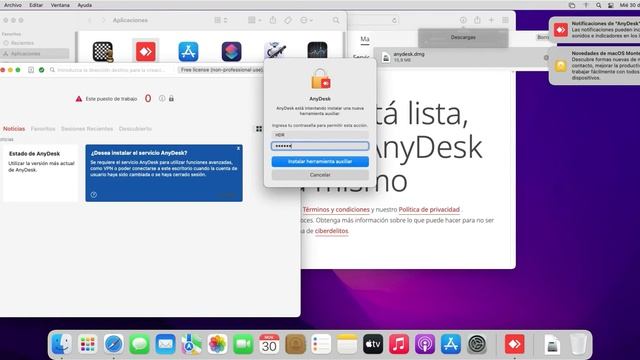640x360 pixels.
Task: Close the blue AnyDesk service install banner
Action: (x=238, y=149)
